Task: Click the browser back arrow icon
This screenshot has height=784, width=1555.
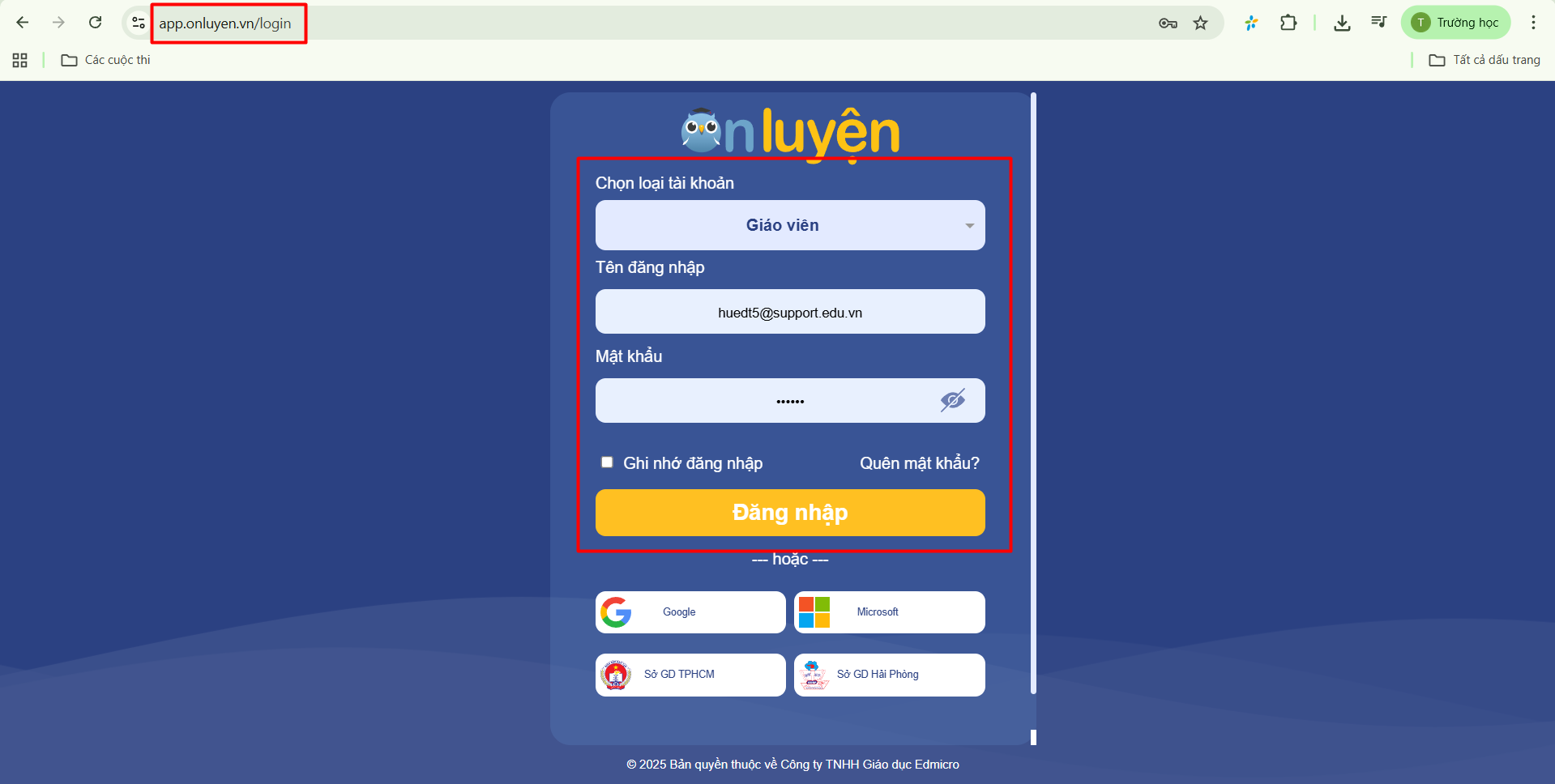Action: click(x=23, y=23)
